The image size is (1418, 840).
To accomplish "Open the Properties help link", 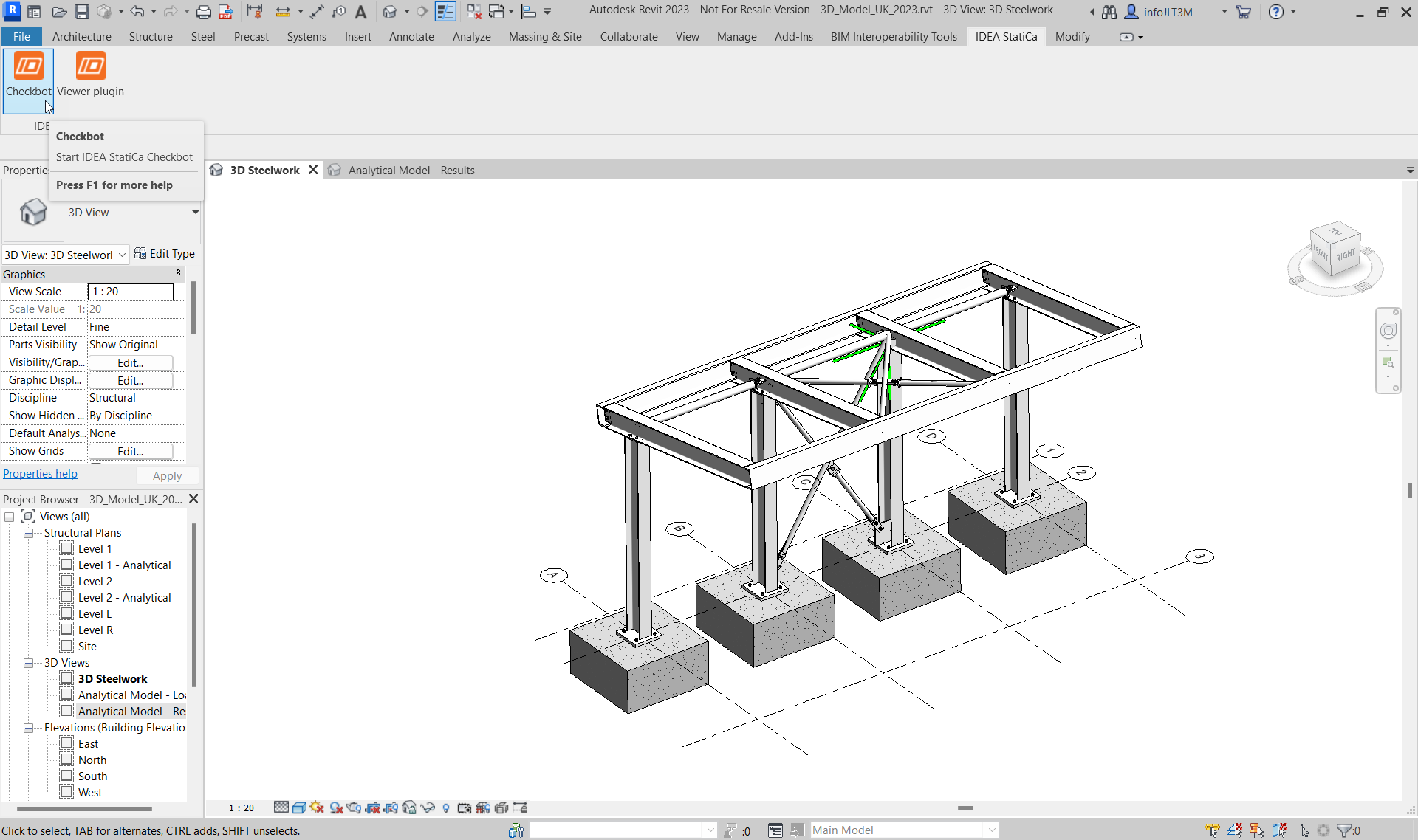I will pyautogui.click(x=40, y=473).
